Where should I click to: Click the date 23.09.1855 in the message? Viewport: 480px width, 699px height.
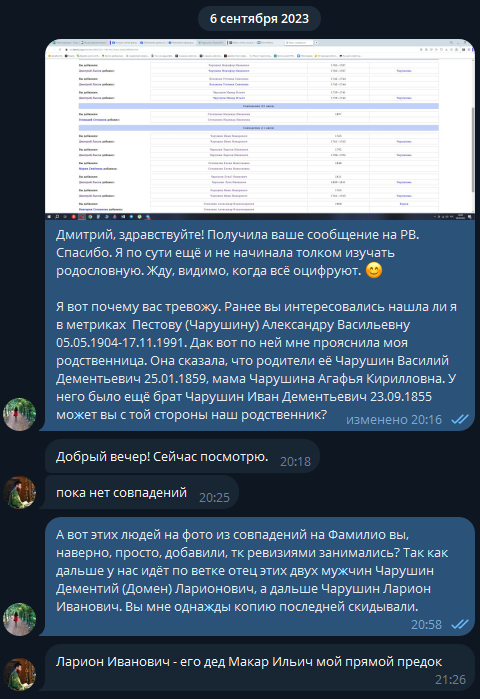pyautogui.click(x=401, y=397)
